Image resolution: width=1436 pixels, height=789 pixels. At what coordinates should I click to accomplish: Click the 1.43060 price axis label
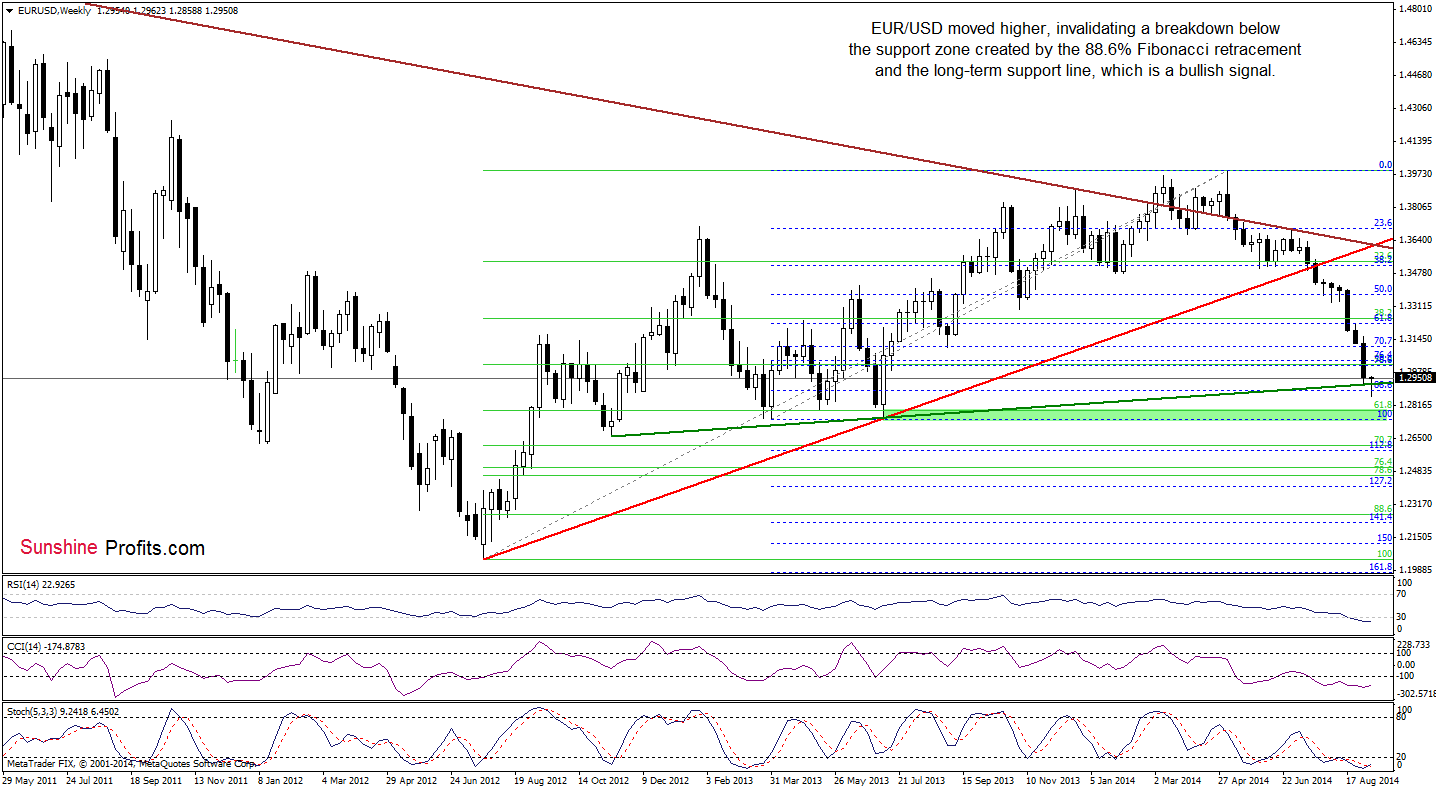1418,108
